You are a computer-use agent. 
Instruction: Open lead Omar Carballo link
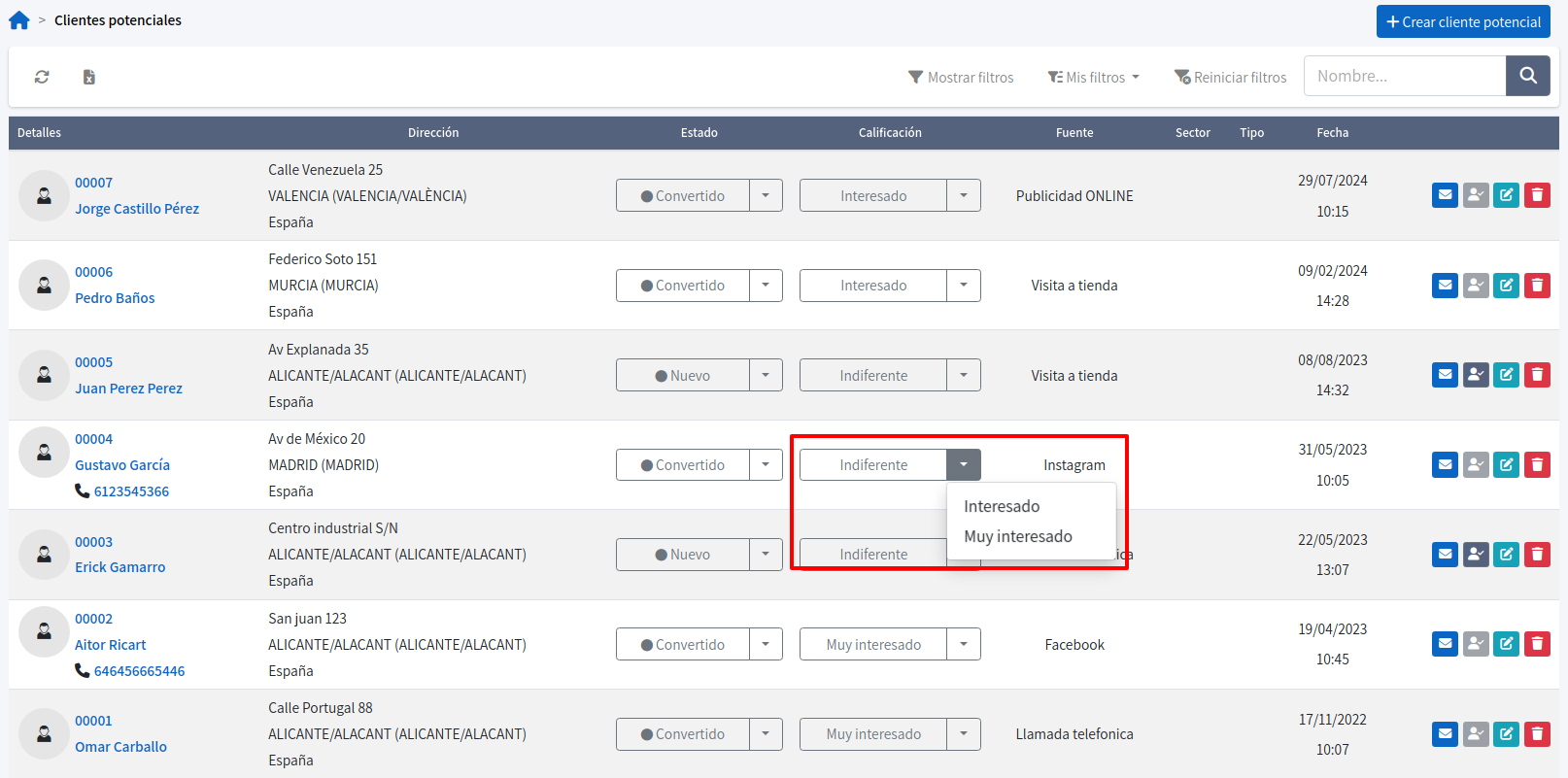(x=121, y=747)
